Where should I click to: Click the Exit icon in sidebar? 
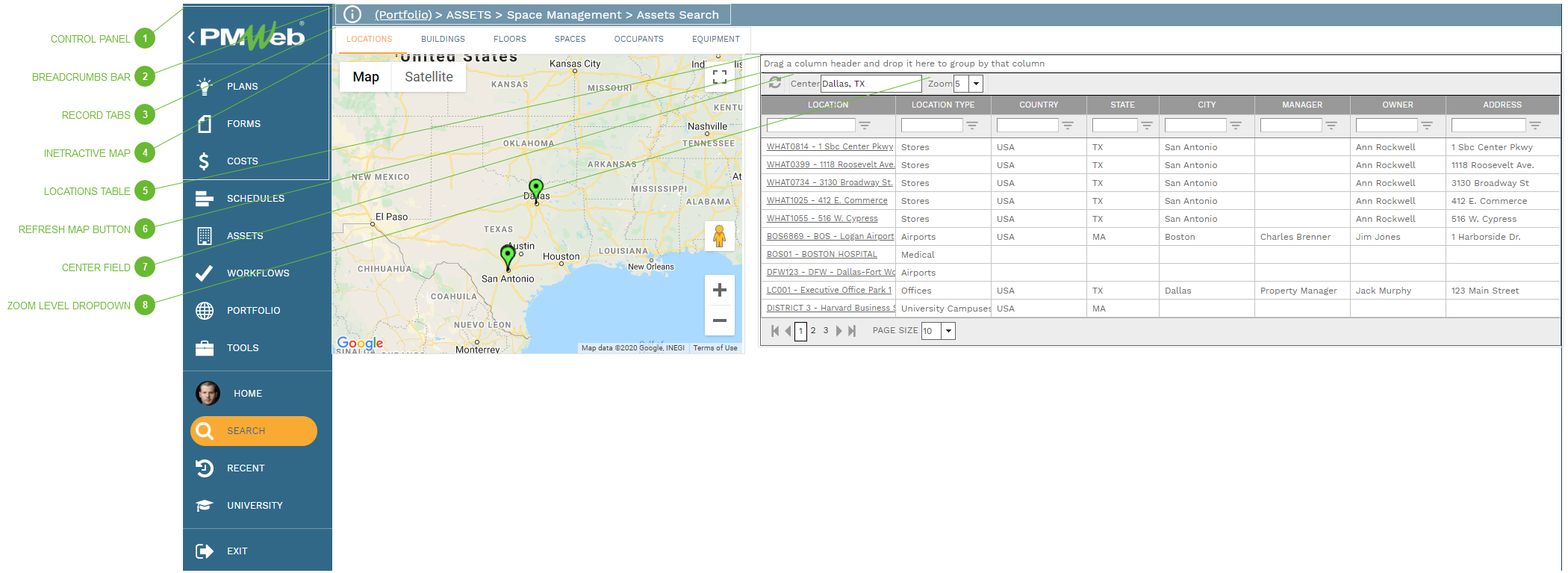[204, 551]
